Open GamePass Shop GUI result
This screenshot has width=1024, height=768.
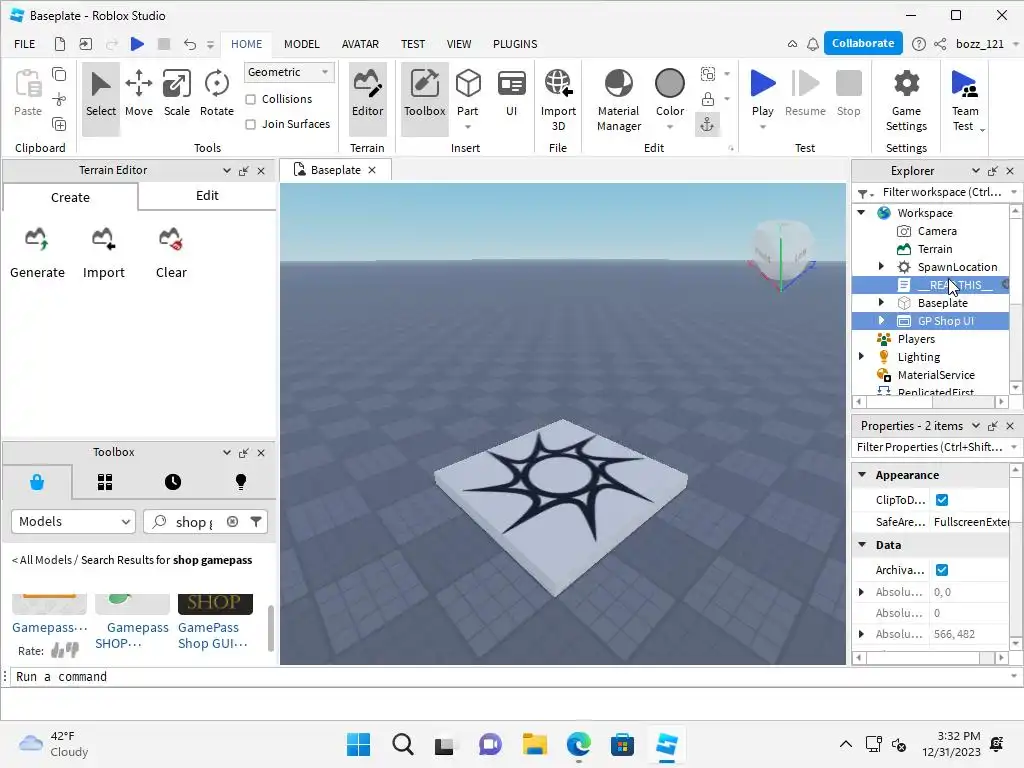pos(212,635)
